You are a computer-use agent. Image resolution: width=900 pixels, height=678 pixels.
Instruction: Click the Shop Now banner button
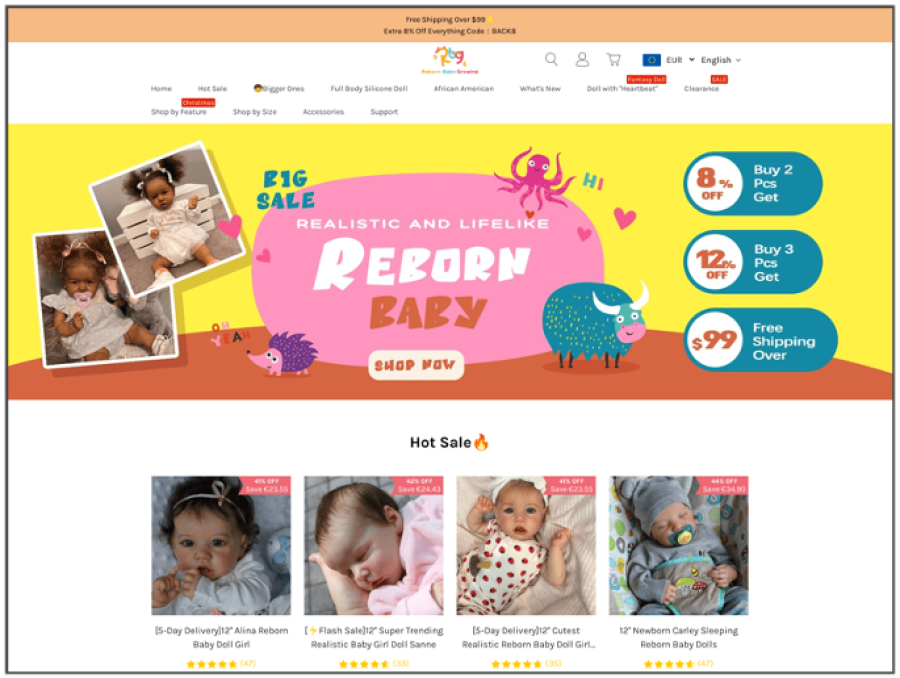point(416,365)
